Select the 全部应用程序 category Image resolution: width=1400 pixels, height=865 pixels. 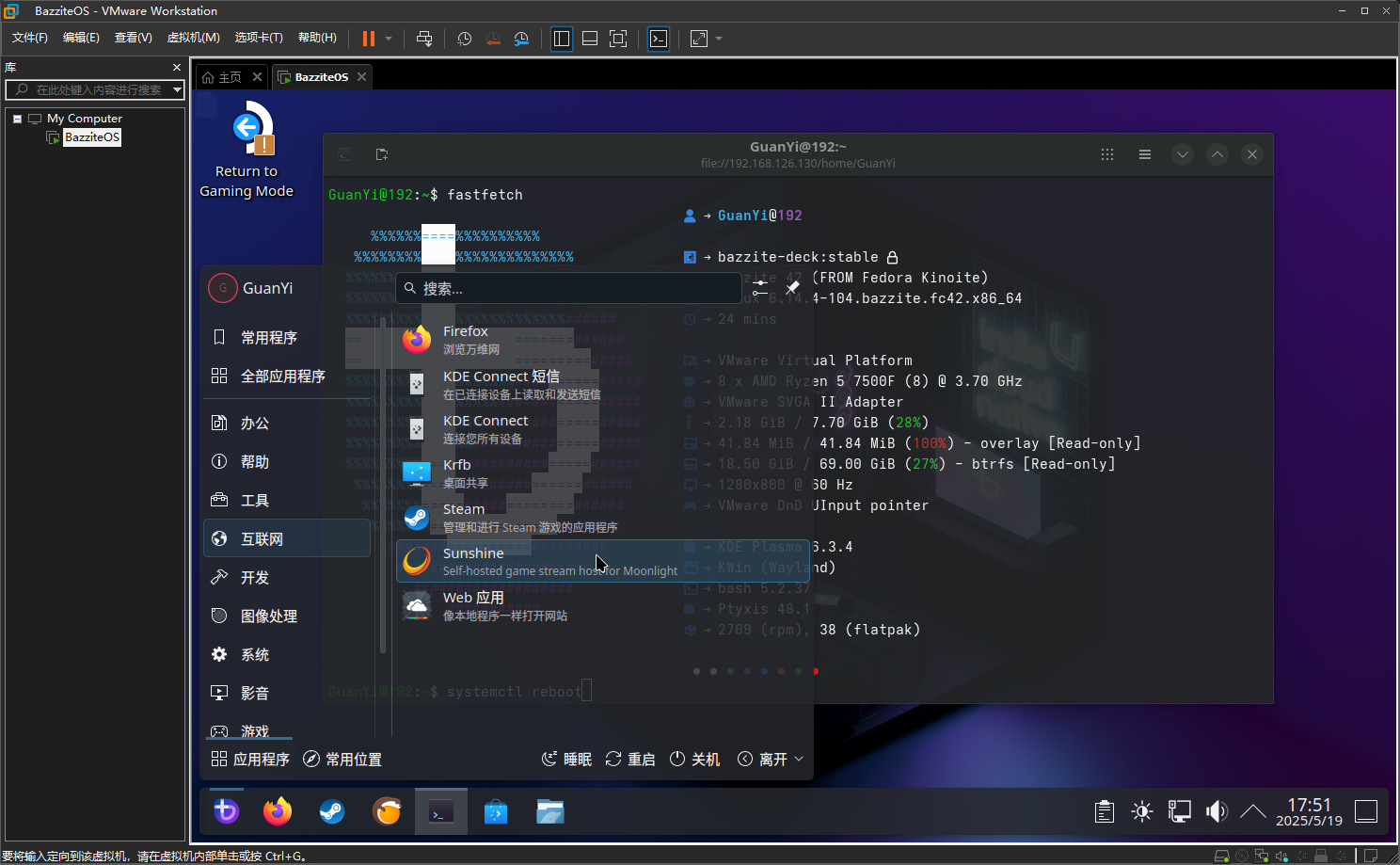[x=287, y=376]
